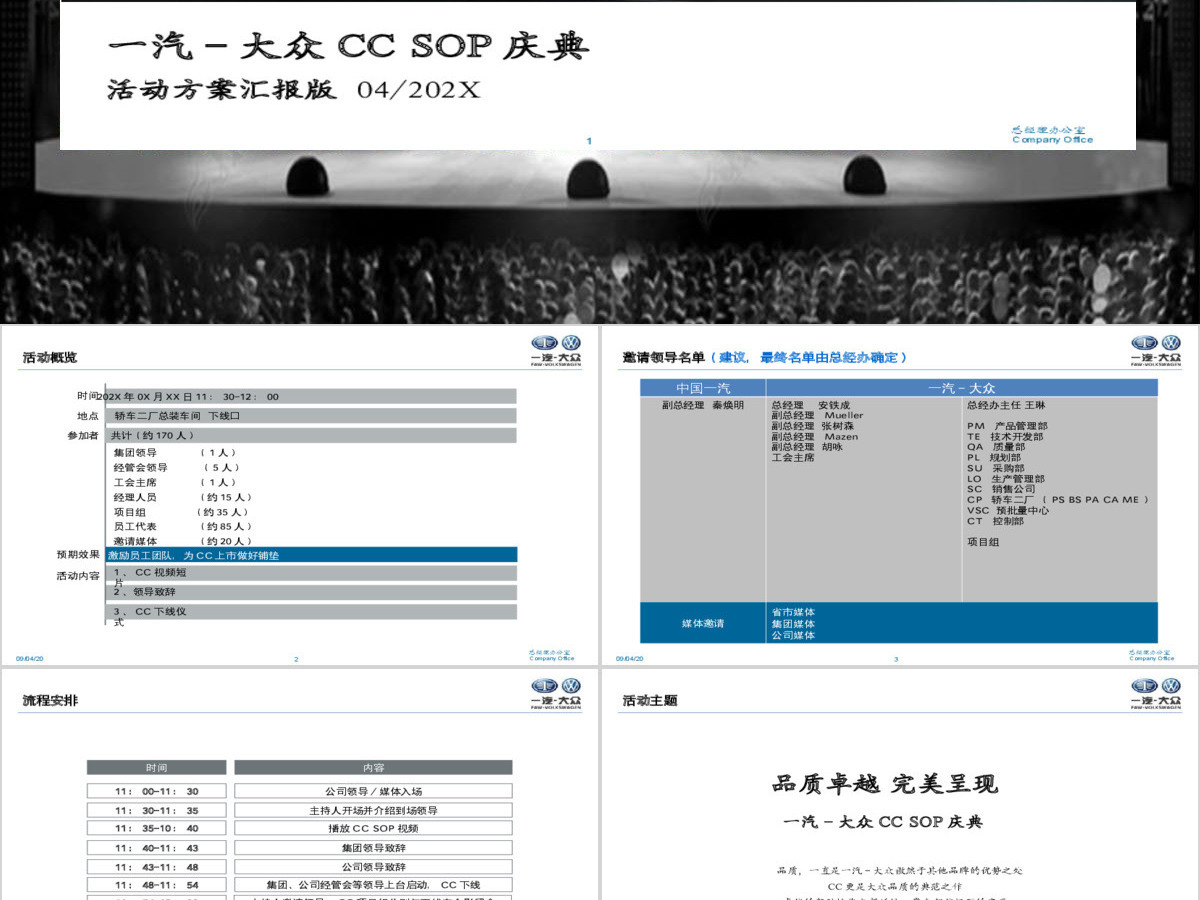Click the CT 控制部 entry
Viewport: 1200px width, 900px height.
tap(995, 521)
